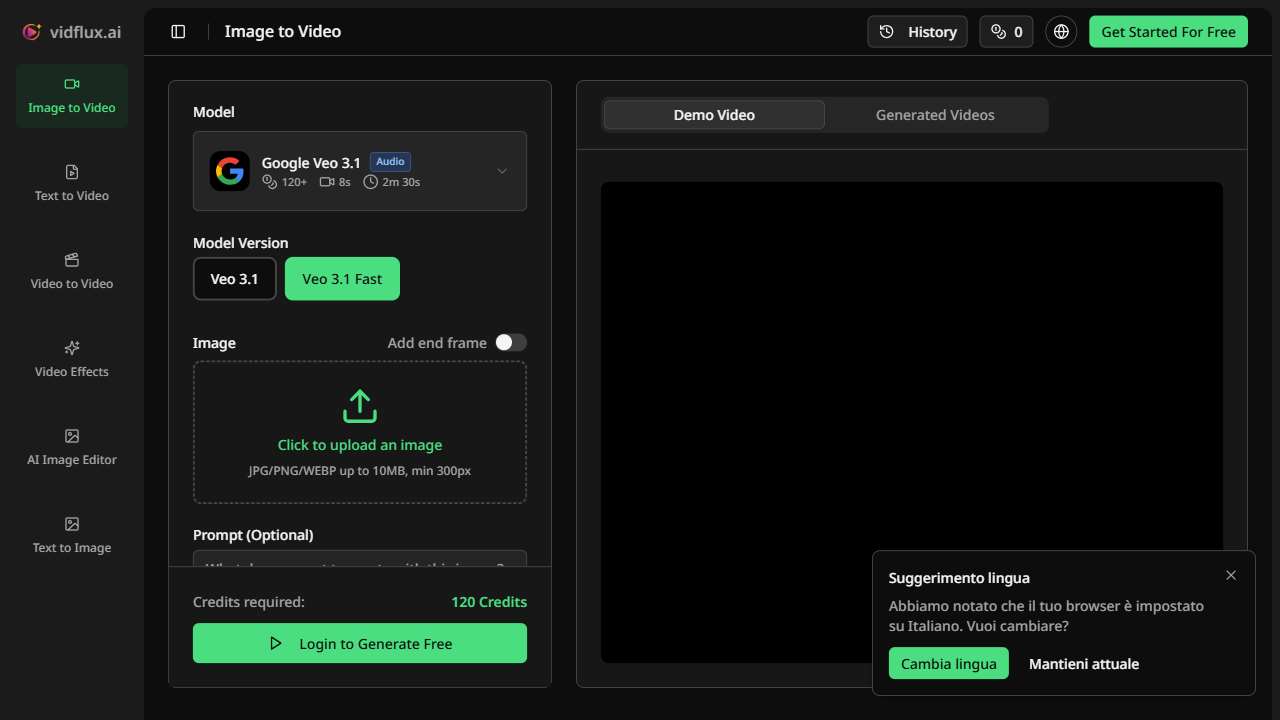Open the Demo Video tab
1280x720 pixels.
tap(713, 114)
